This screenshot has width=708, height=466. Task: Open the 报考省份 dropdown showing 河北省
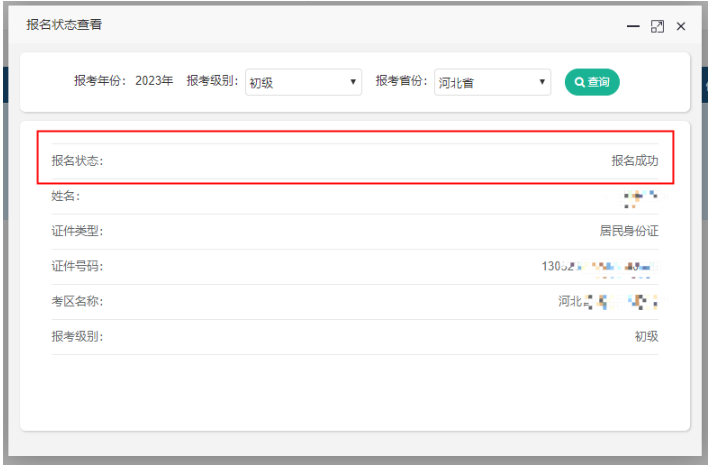click(x=492, y=82)
